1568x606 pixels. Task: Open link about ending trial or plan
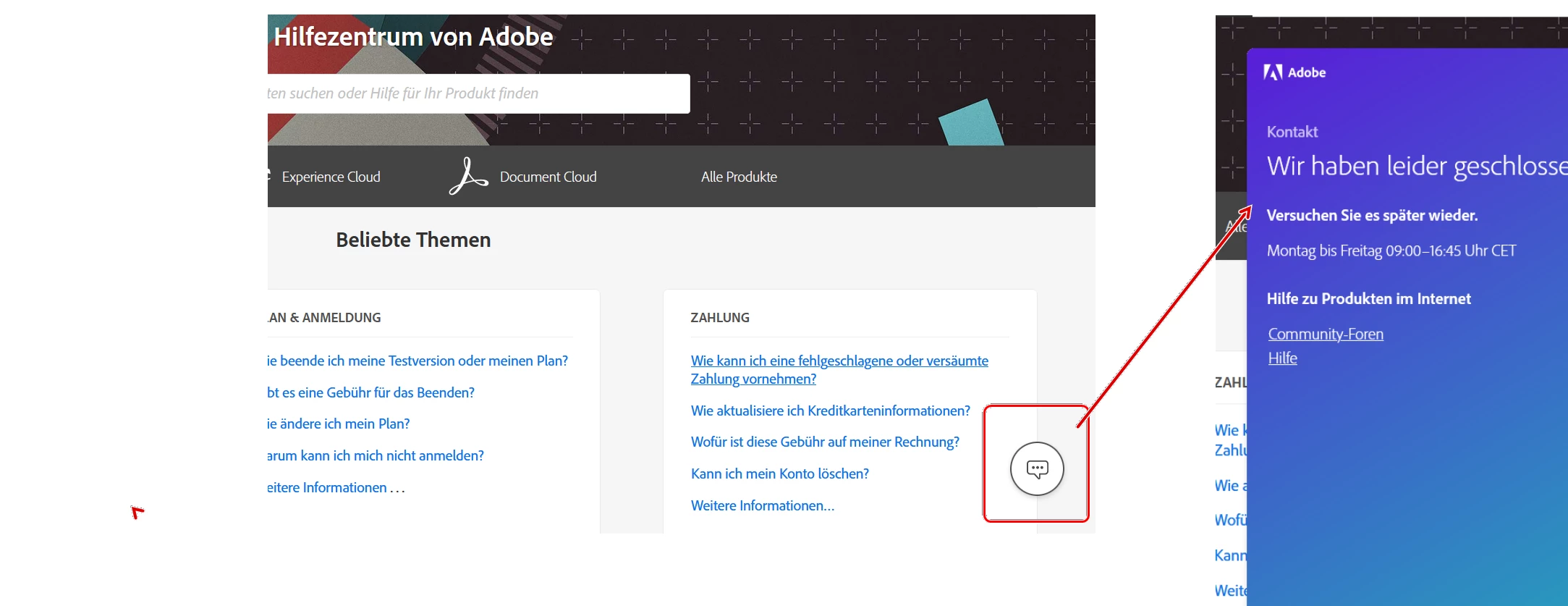click(418, 361)
